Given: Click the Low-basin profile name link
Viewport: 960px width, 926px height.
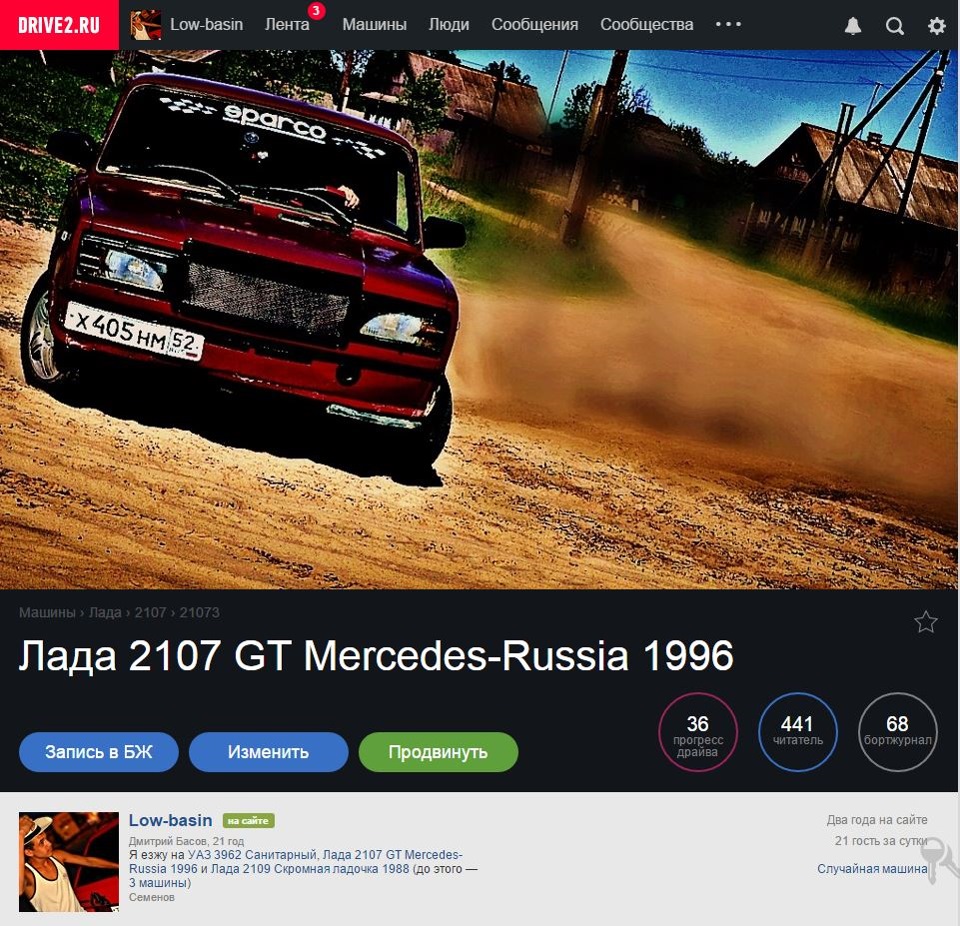Looking at the screenshot, I should click(170, 820).
